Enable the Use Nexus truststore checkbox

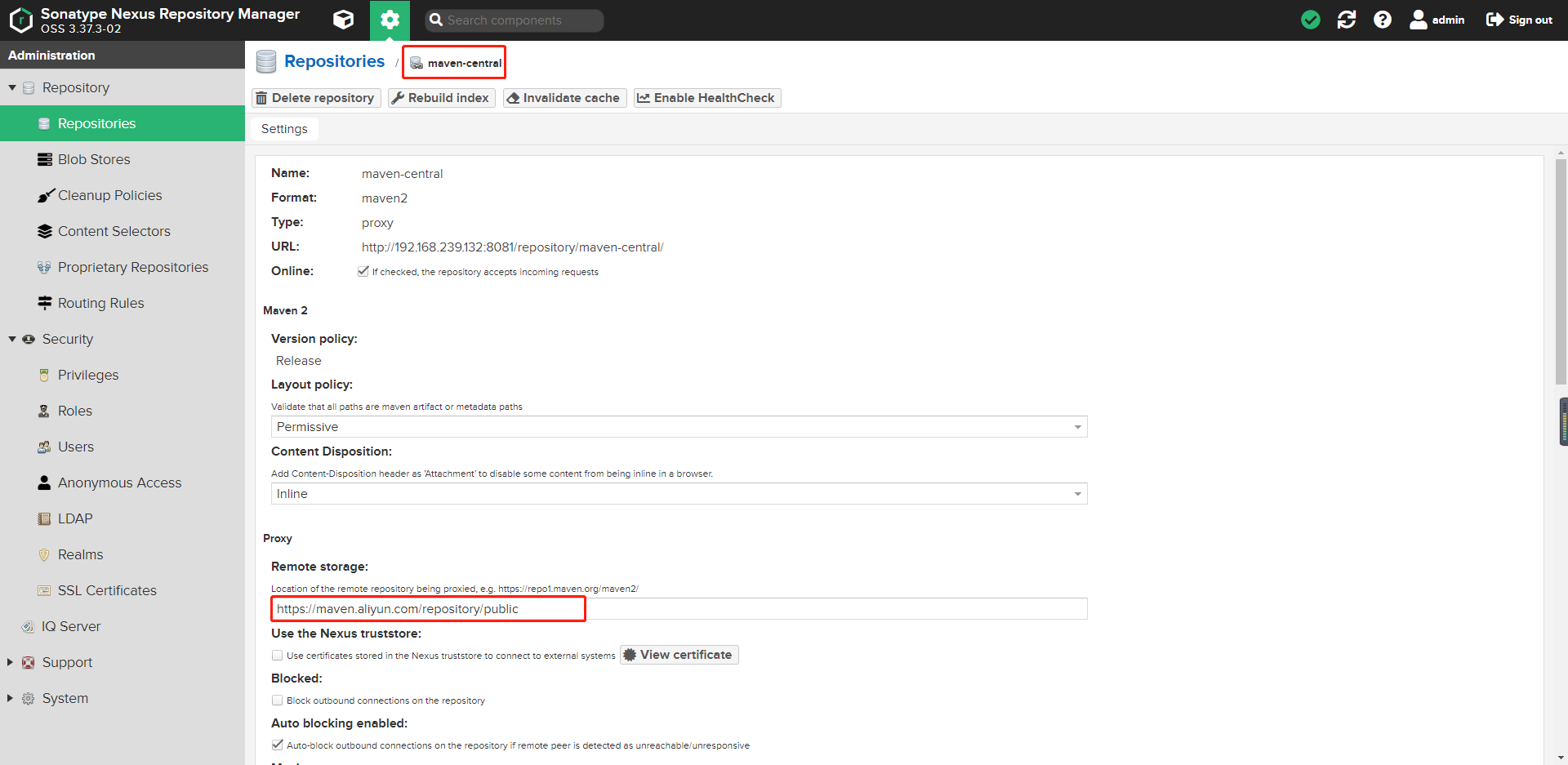(x=278, y=656)
